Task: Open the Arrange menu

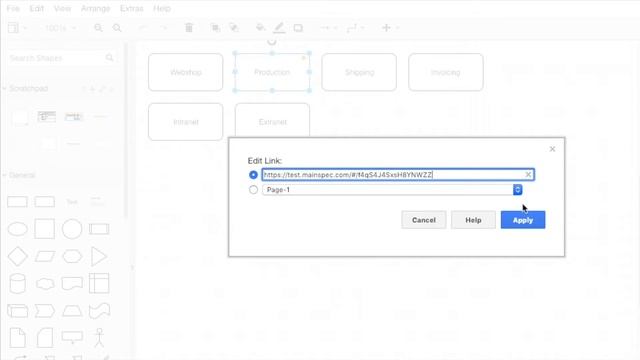Action: click(96, 8)
